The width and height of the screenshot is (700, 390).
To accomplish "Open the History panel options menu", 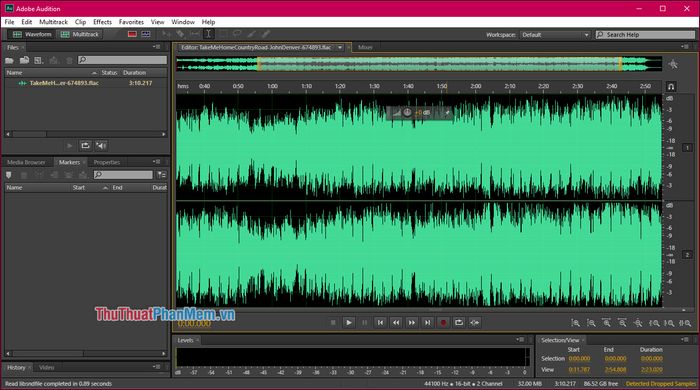I will point(156,367).
